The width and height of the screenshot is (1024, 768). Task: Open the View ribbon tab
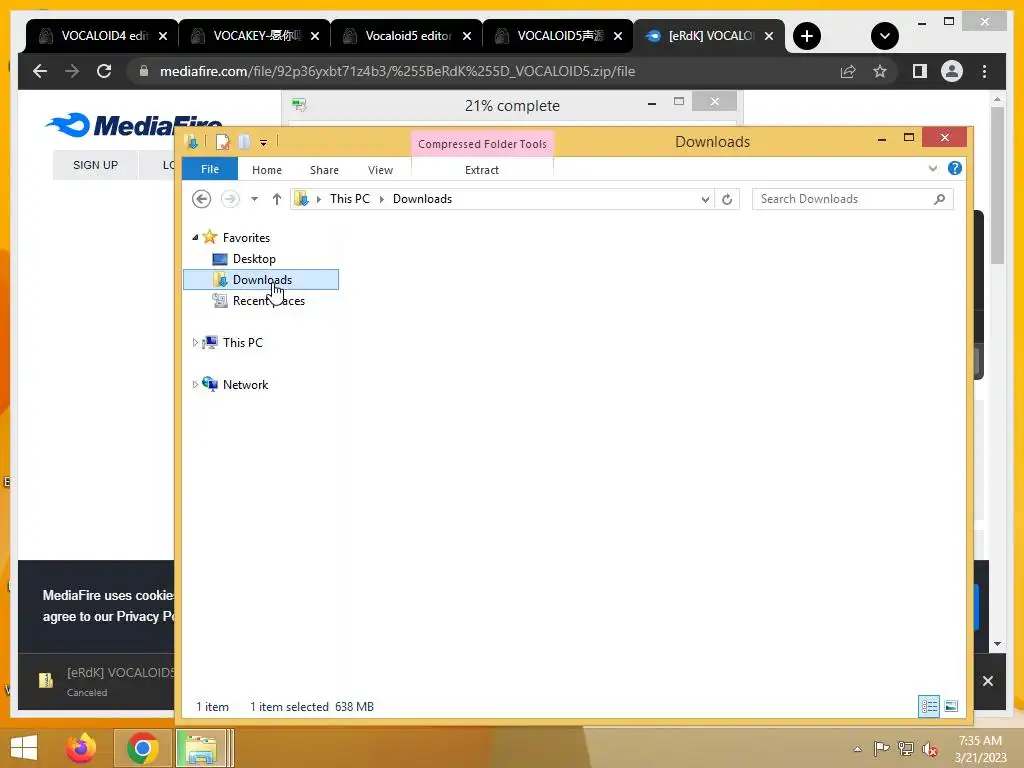380,170
